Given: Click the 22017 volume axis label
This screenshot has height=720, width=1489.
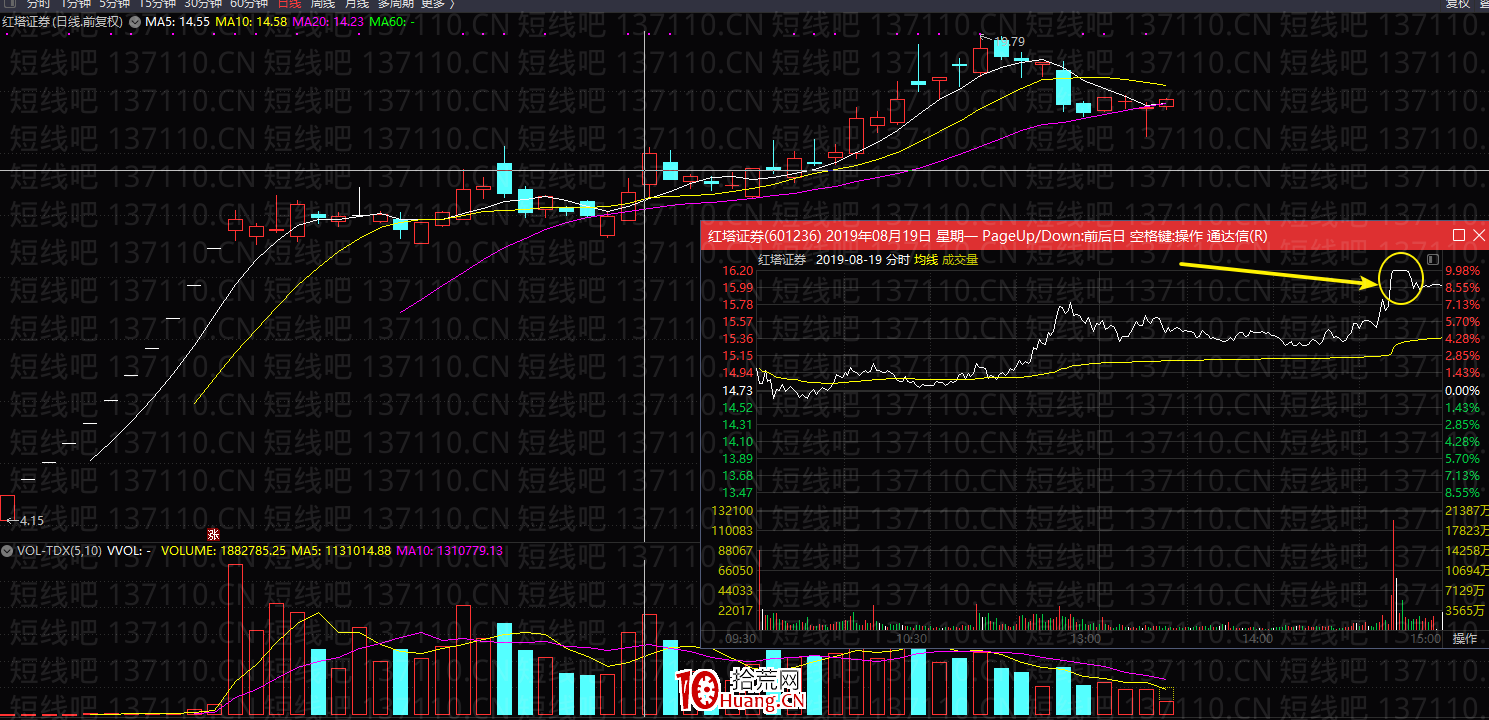Looking at the screenshot, I should (x=736, y=610).
